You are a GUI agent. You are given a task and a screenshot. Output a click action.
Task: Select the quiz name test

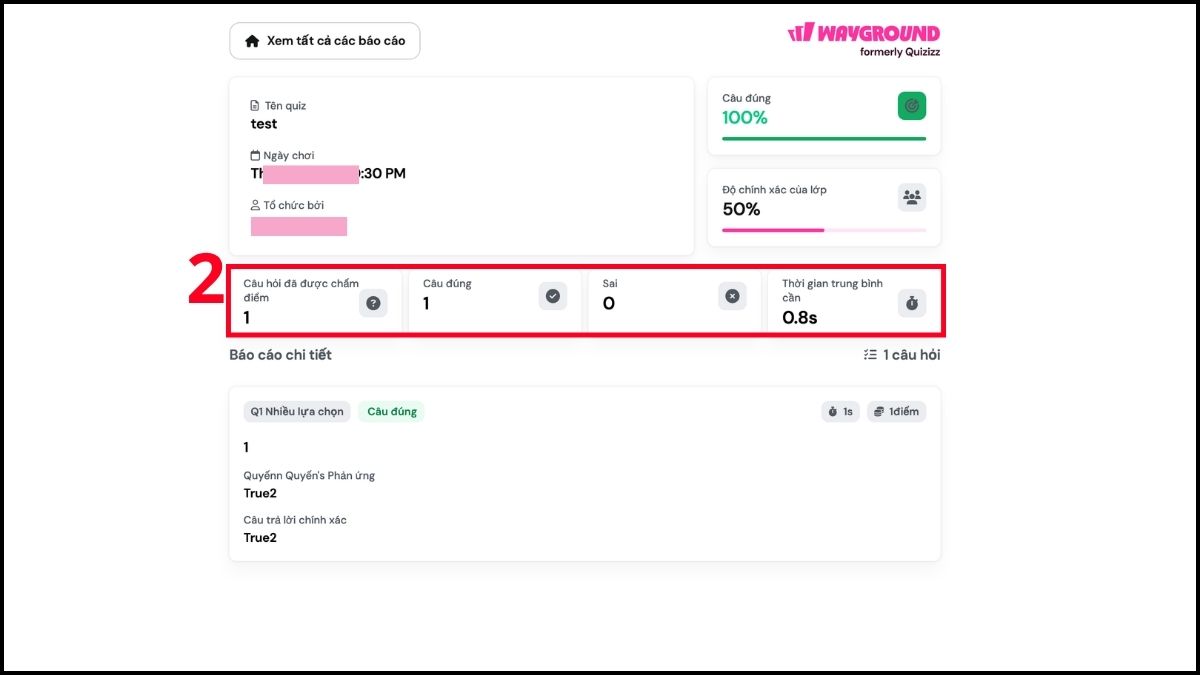pos(264,124)
